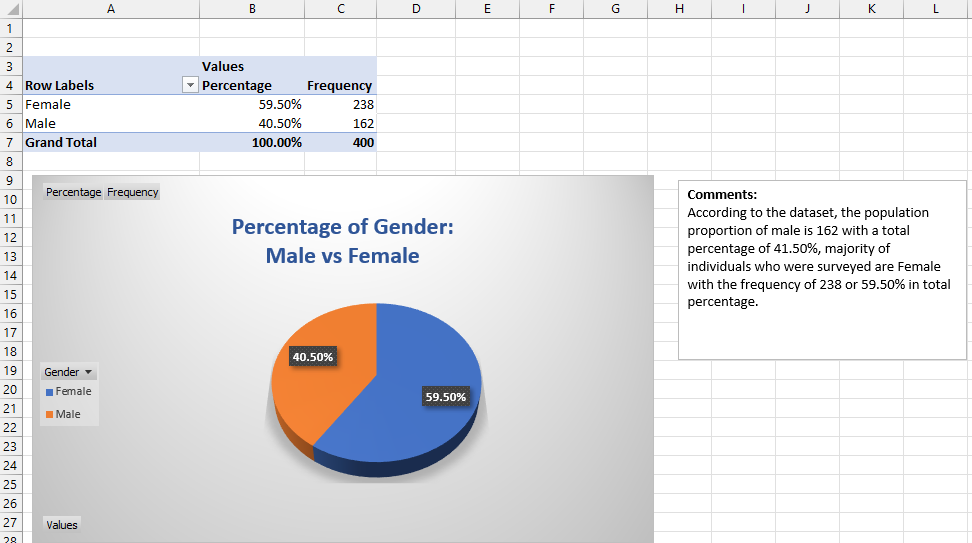The image size is (972, 543).
Task: Select the chart title Percentage of Gender
Action: point(342,241)
